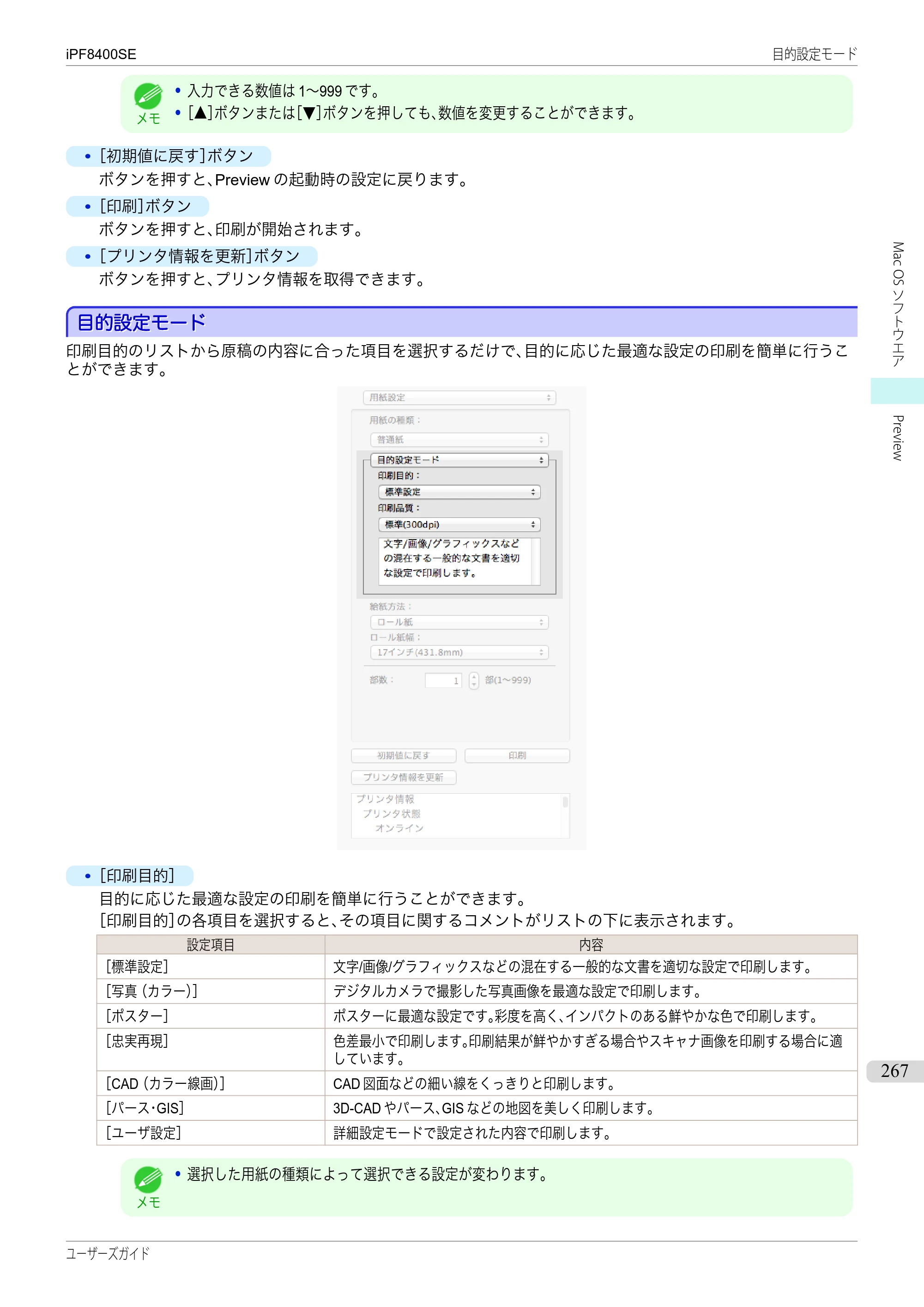Click the 設定項目 column header
Image resolution: width=924 pixels, height=1307 pixels.
coord(211,945)
